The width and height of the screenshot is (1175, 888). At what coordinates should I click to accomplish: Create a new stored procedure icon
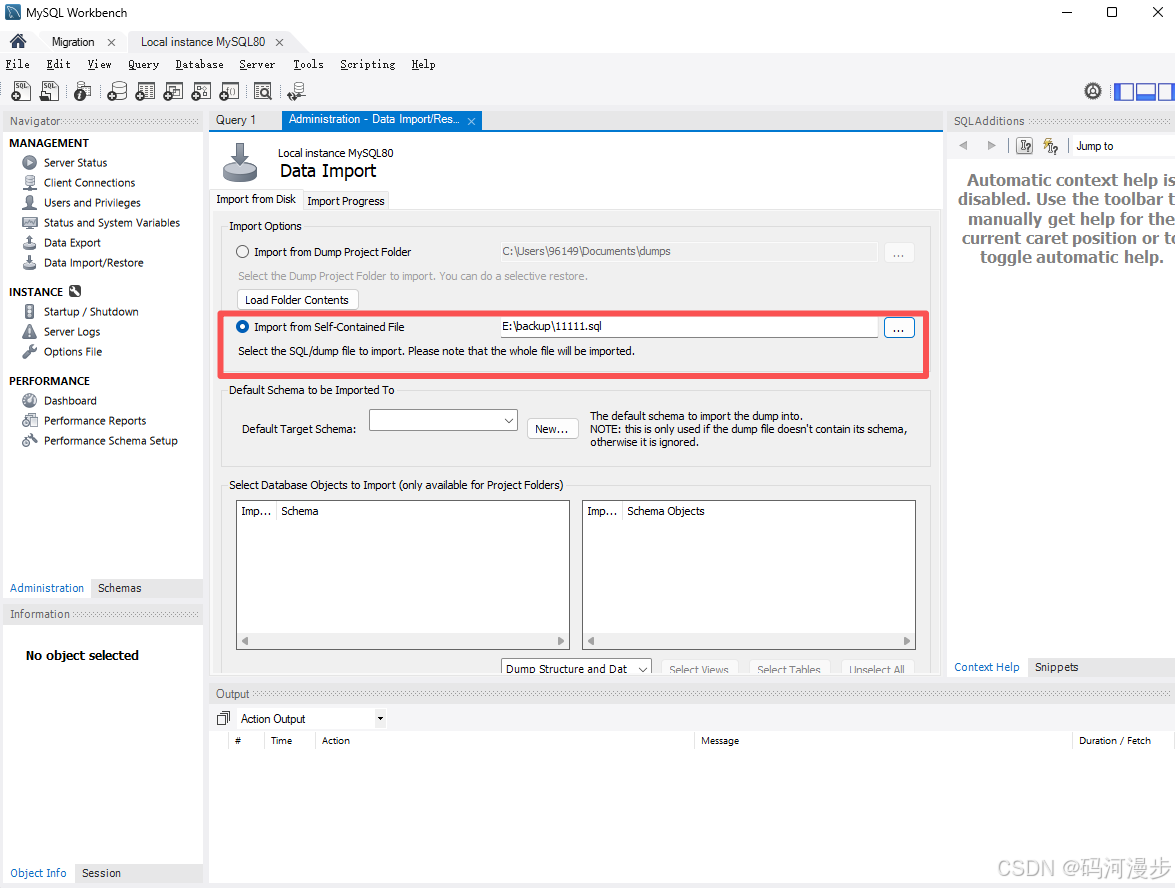(201, 91)
